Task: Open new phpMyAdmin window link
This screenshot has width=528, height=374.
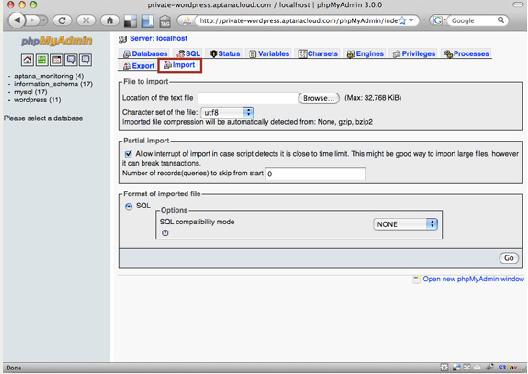Action: coord(473,279)
